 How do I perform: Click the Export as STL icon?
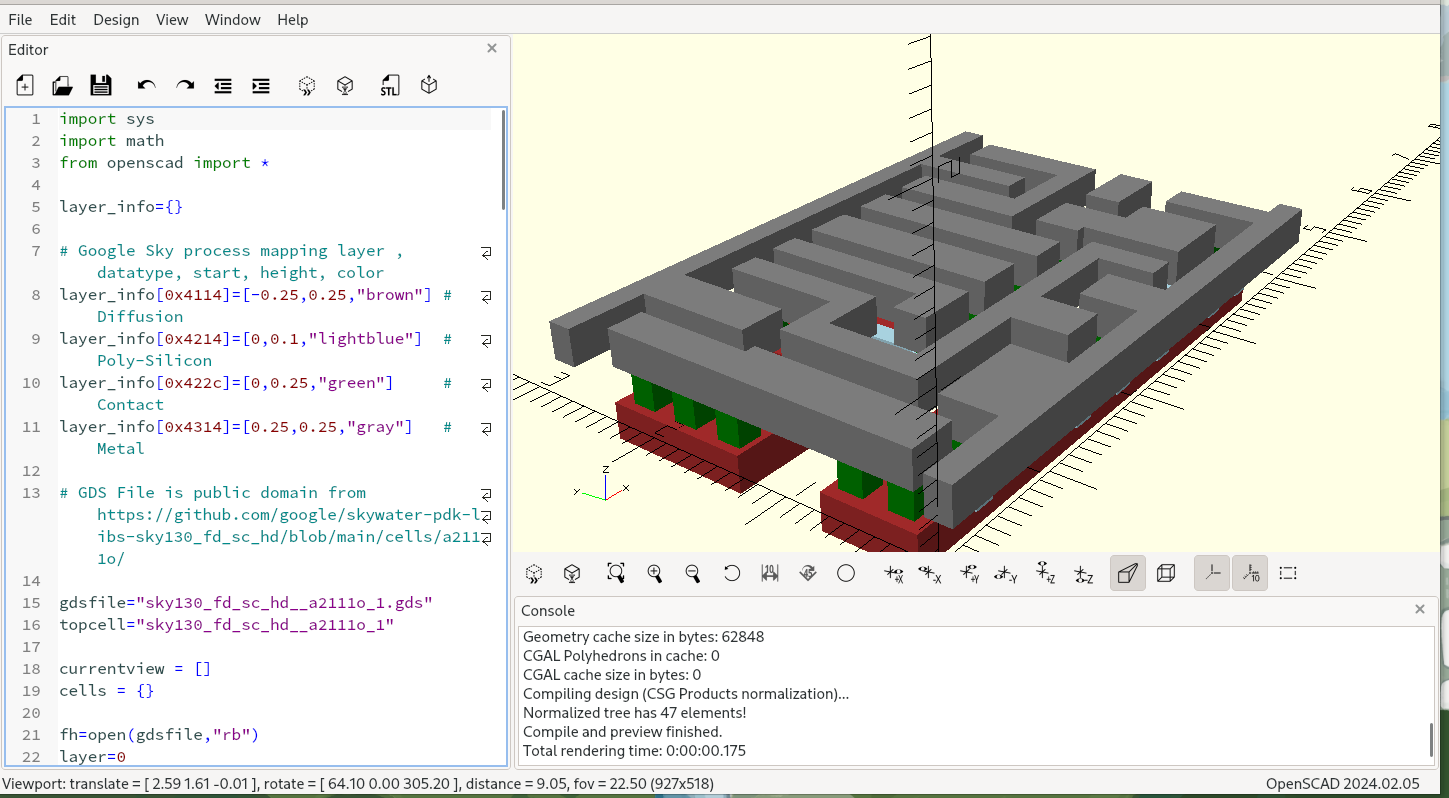click(x=389, y=86)
